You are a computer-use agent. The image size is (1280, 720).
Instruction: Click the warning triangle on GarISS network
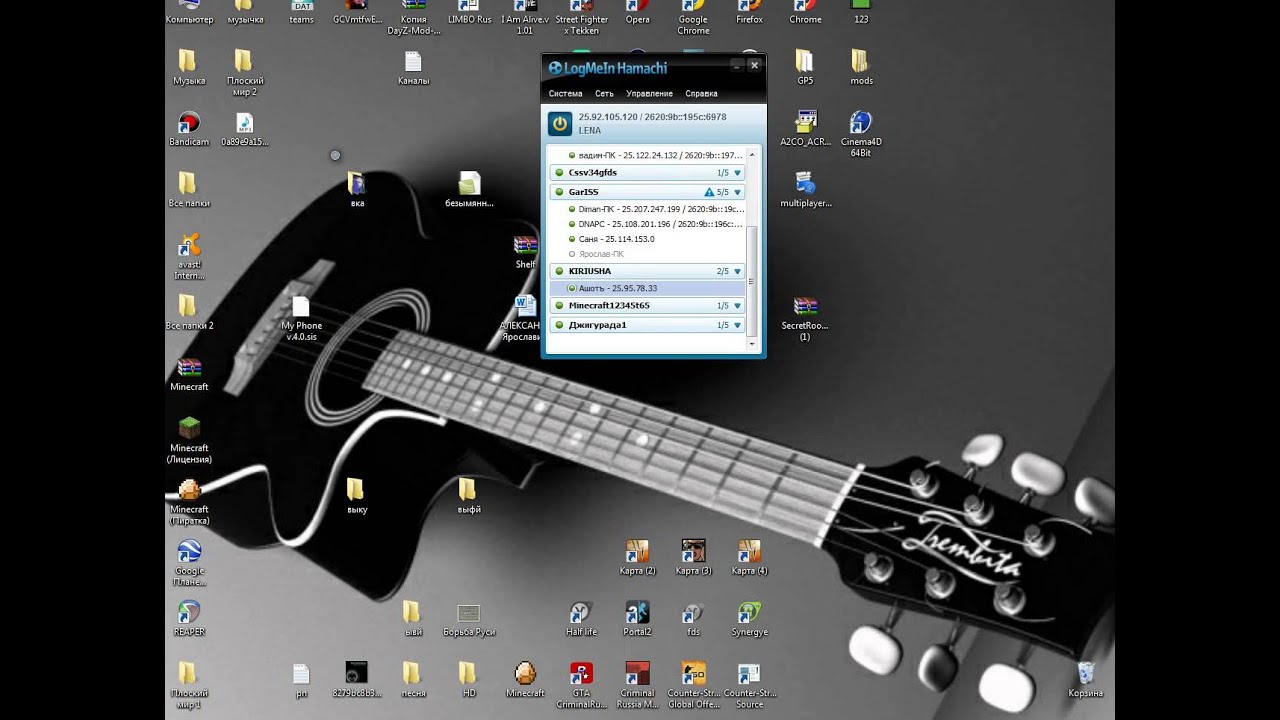point(709,192)
